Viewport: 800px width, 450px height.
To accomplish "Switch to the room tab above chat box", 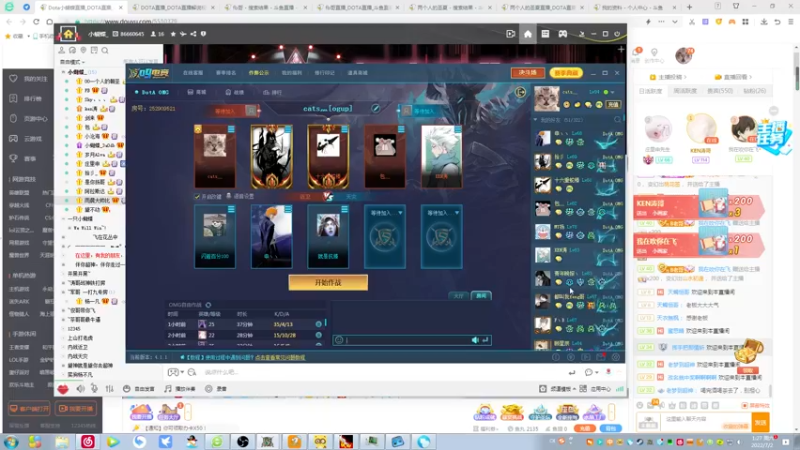I will click(x=481, y=295).
